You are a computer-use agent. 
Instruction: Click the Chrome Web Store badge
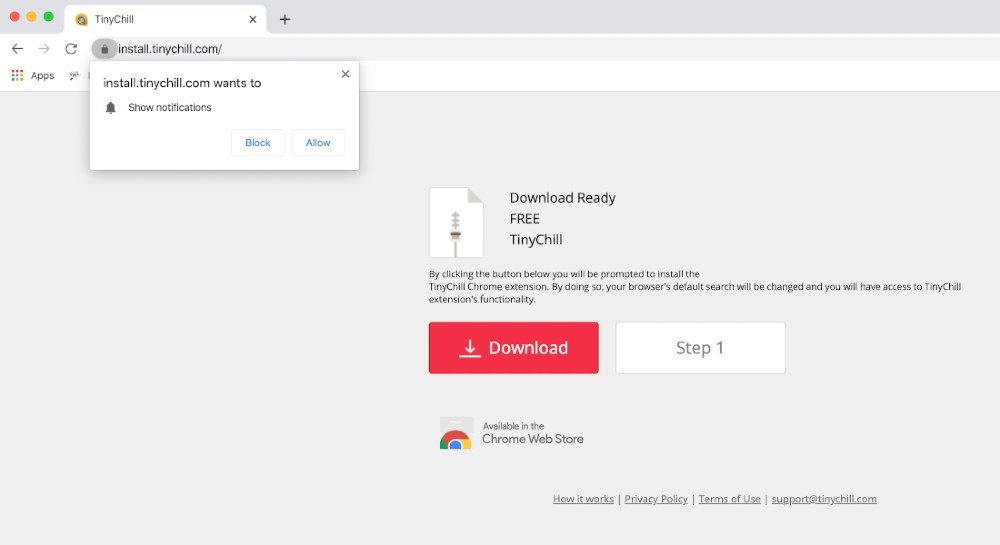pyautogui.click(x=512, y=433)
